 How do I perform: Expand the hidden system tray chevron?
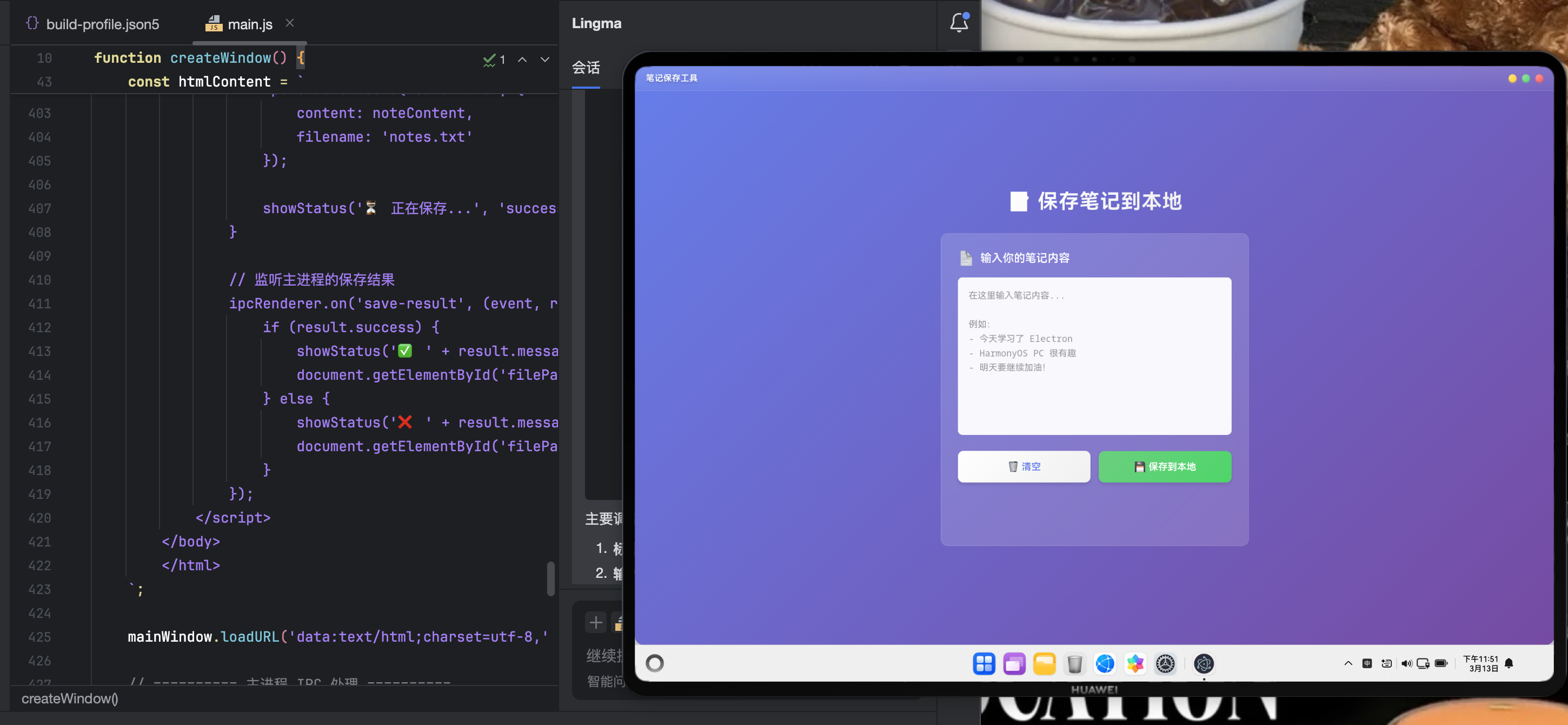point(1347,663)
